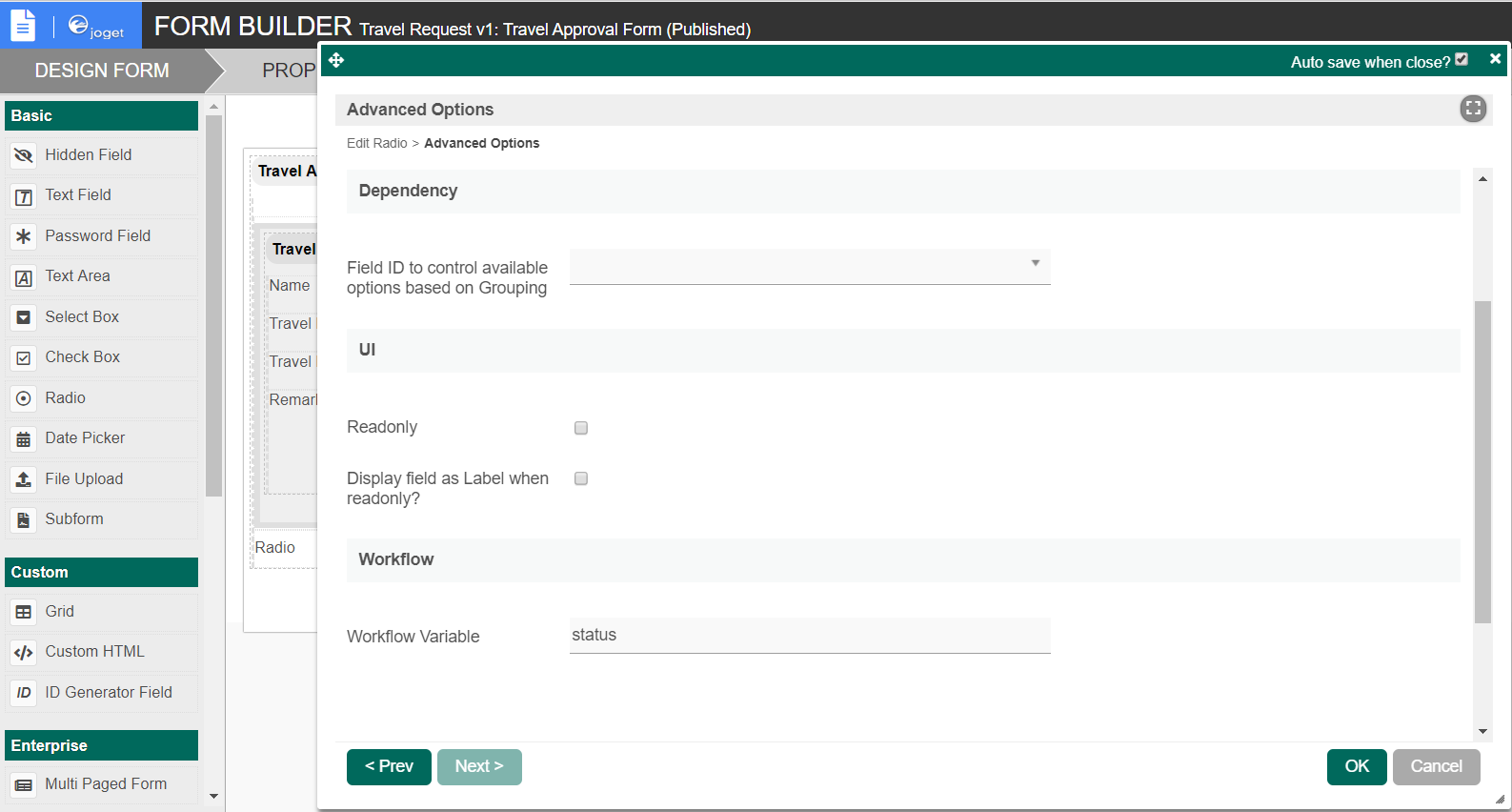The image size is (1512, 812).
Task: Select the Text Area palette item
Action: [x=102, y=276]
